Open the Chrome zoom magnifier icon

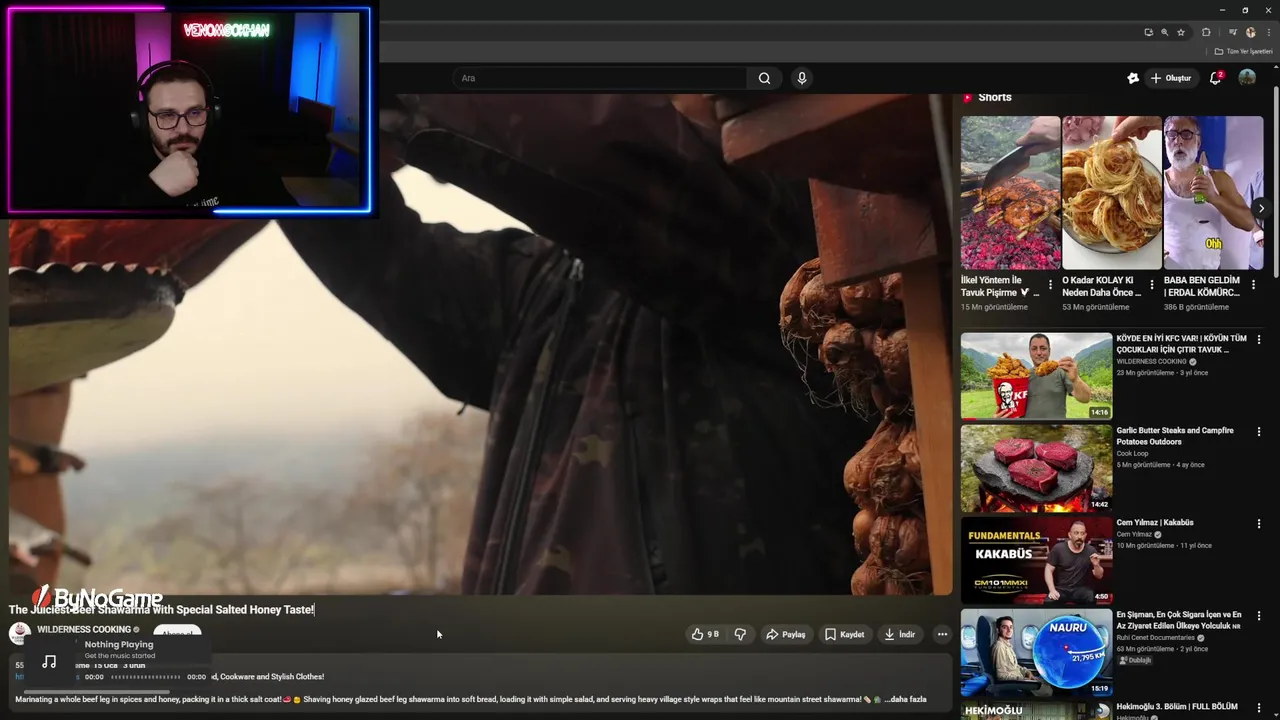pyautogui.click(x=1165, y=32)
